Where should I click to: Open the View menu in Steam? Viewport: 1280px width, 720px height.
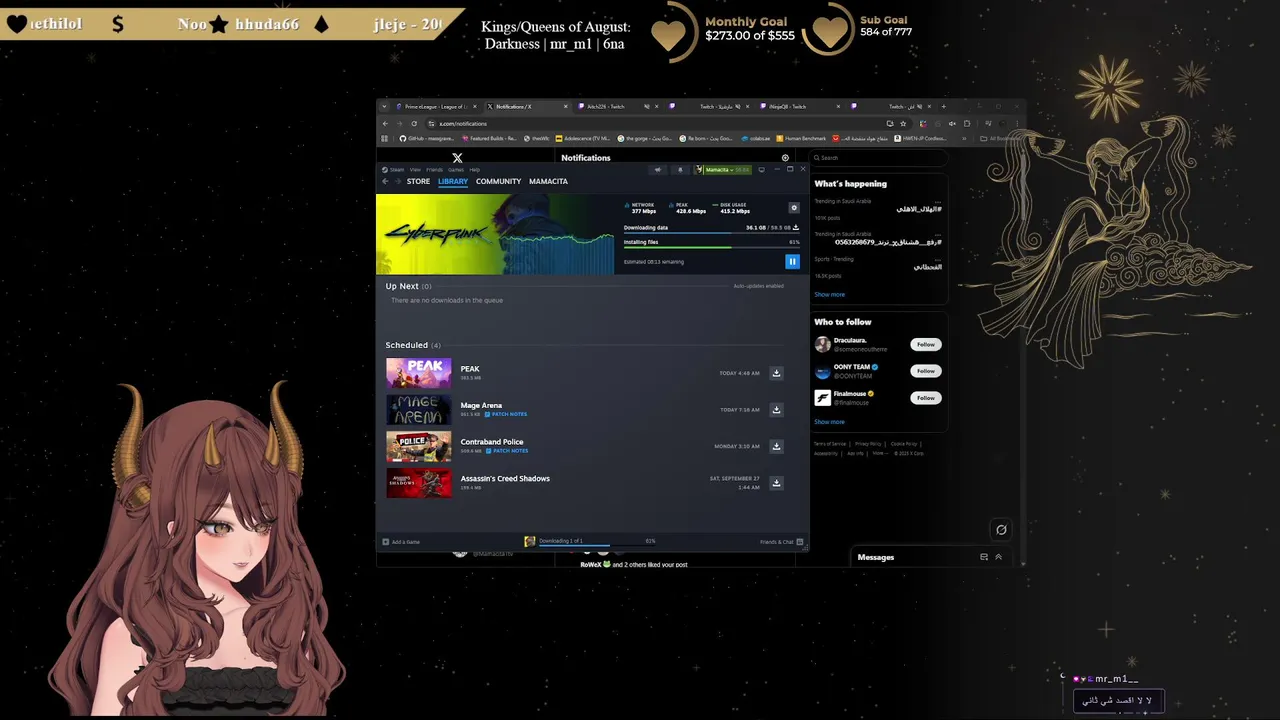pyautogui.click(x=415, y=170)
